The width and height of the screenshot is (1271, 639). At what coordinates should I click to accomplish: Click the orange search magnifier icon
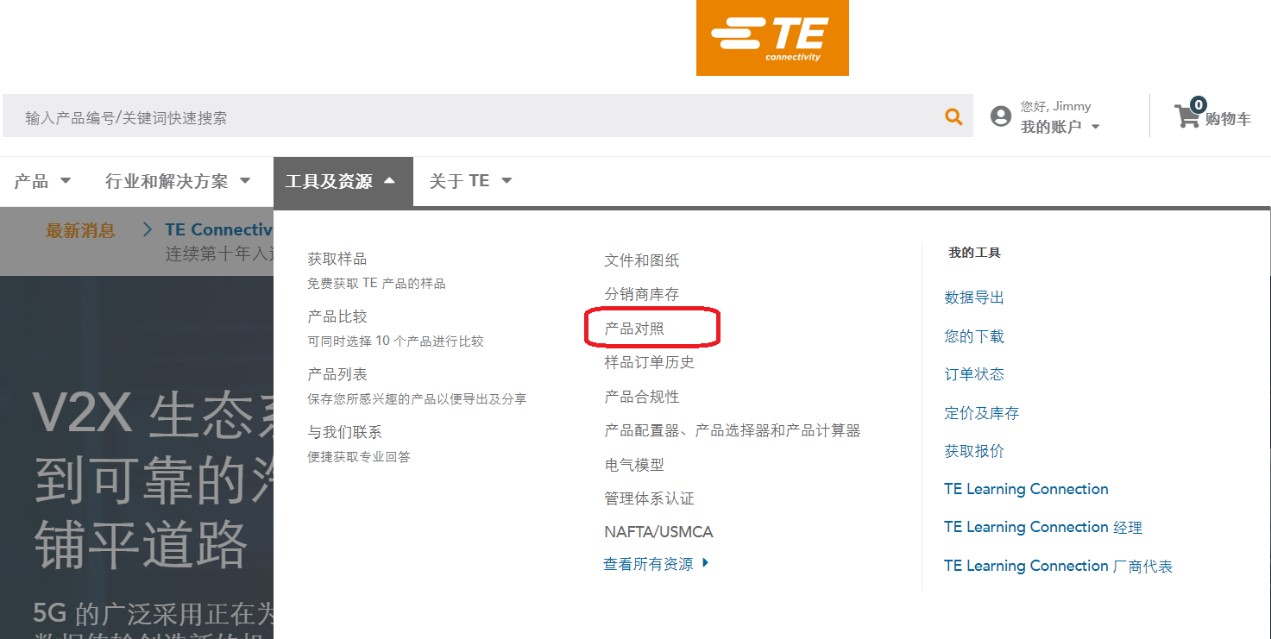954,117
